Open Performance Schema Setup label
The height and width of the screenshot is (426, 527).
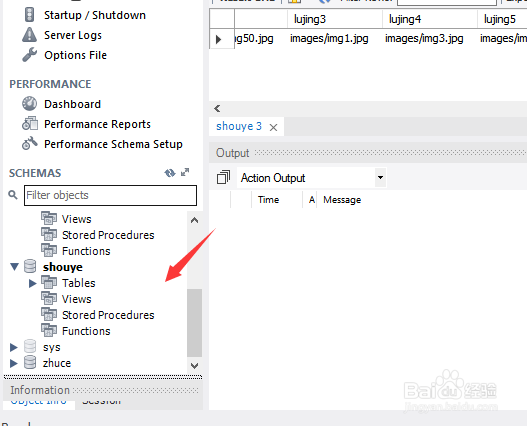[x=113, y=144]
